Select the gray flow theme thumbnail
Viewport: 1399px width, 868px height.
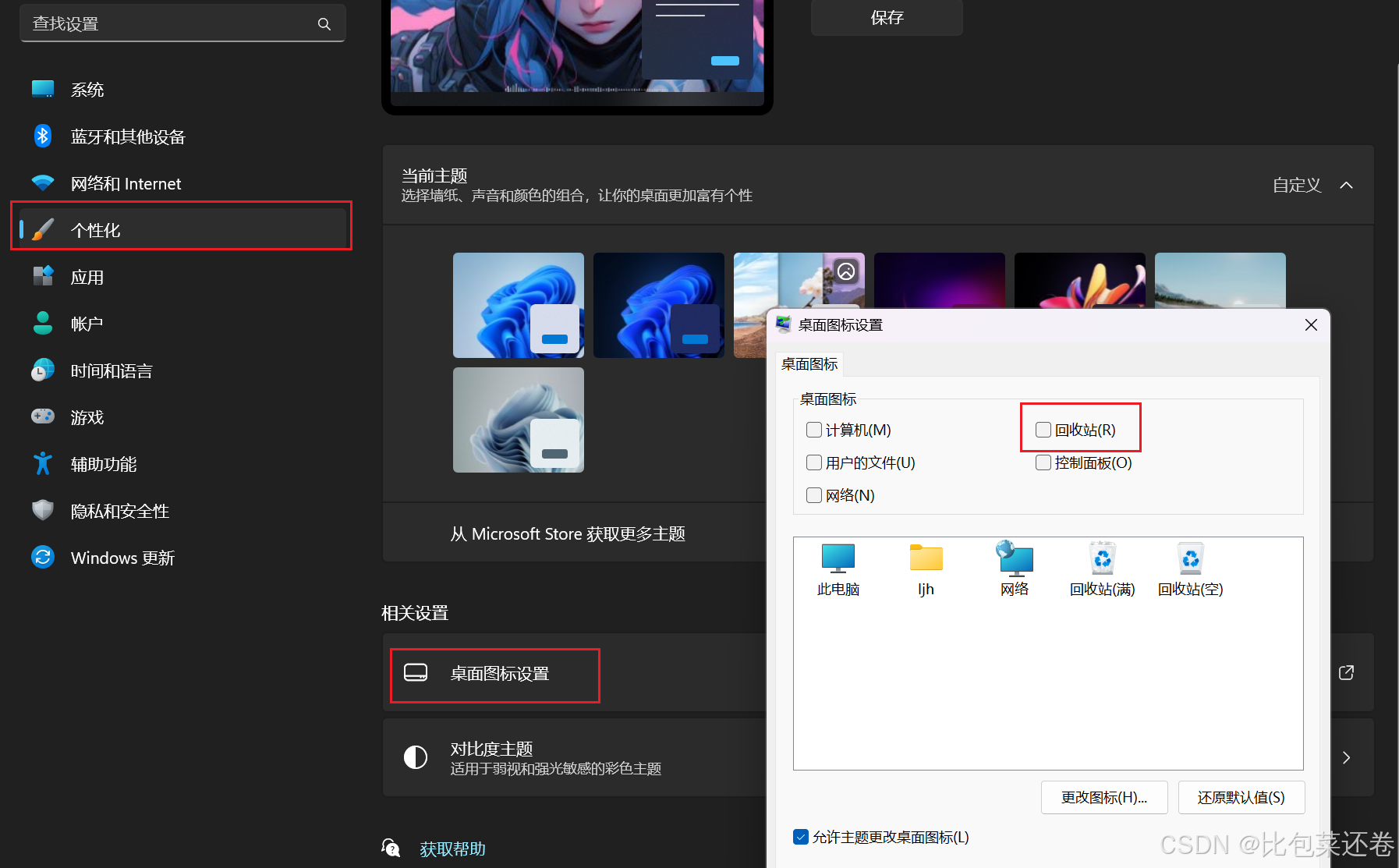point(519,420)
